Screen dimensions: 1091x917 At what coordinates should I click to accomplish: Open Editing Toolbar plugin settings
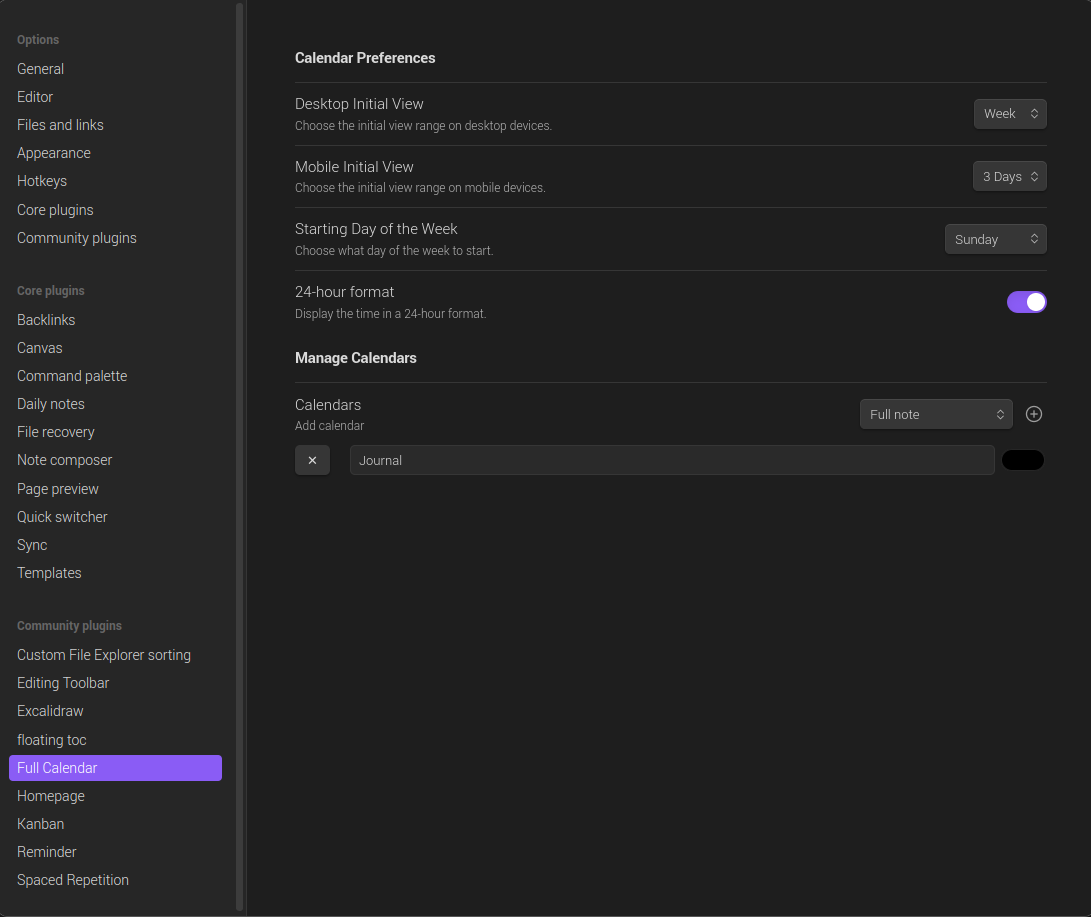click(x=63, y=683)
